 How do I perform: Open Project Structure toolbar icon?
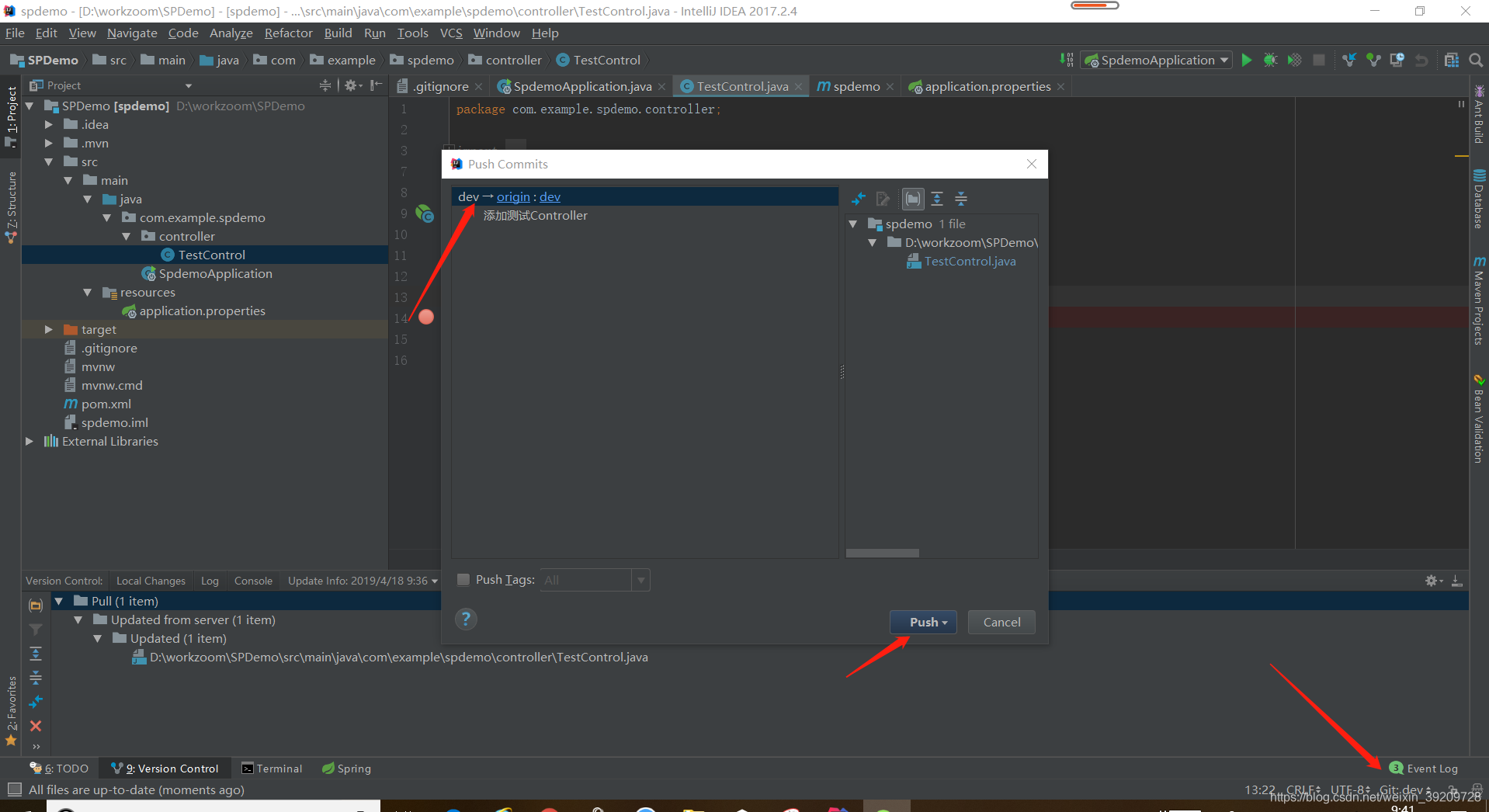point(1451,60)
